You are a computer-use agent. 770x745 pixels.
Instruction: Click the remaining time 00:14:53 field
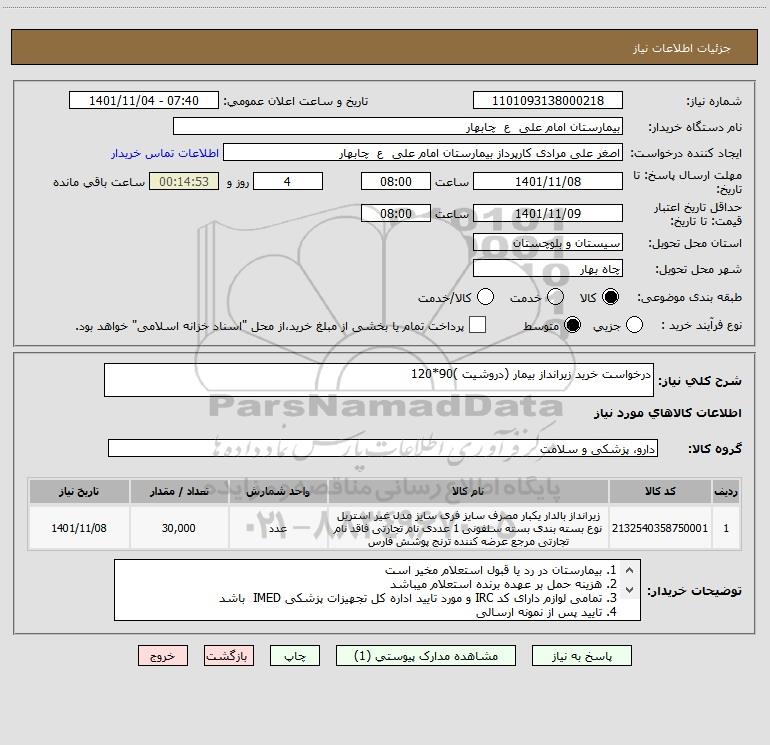[184, 181]
